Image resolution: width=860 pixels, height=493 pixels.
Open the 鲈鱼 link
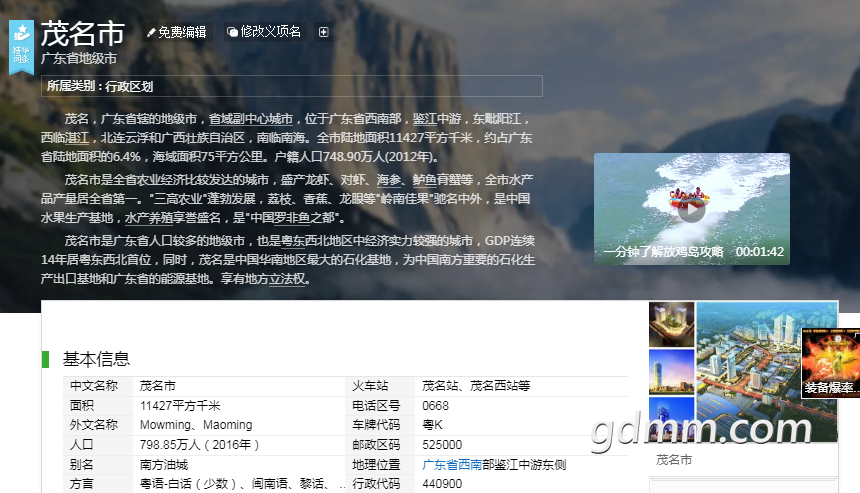[x=425, y=180]
